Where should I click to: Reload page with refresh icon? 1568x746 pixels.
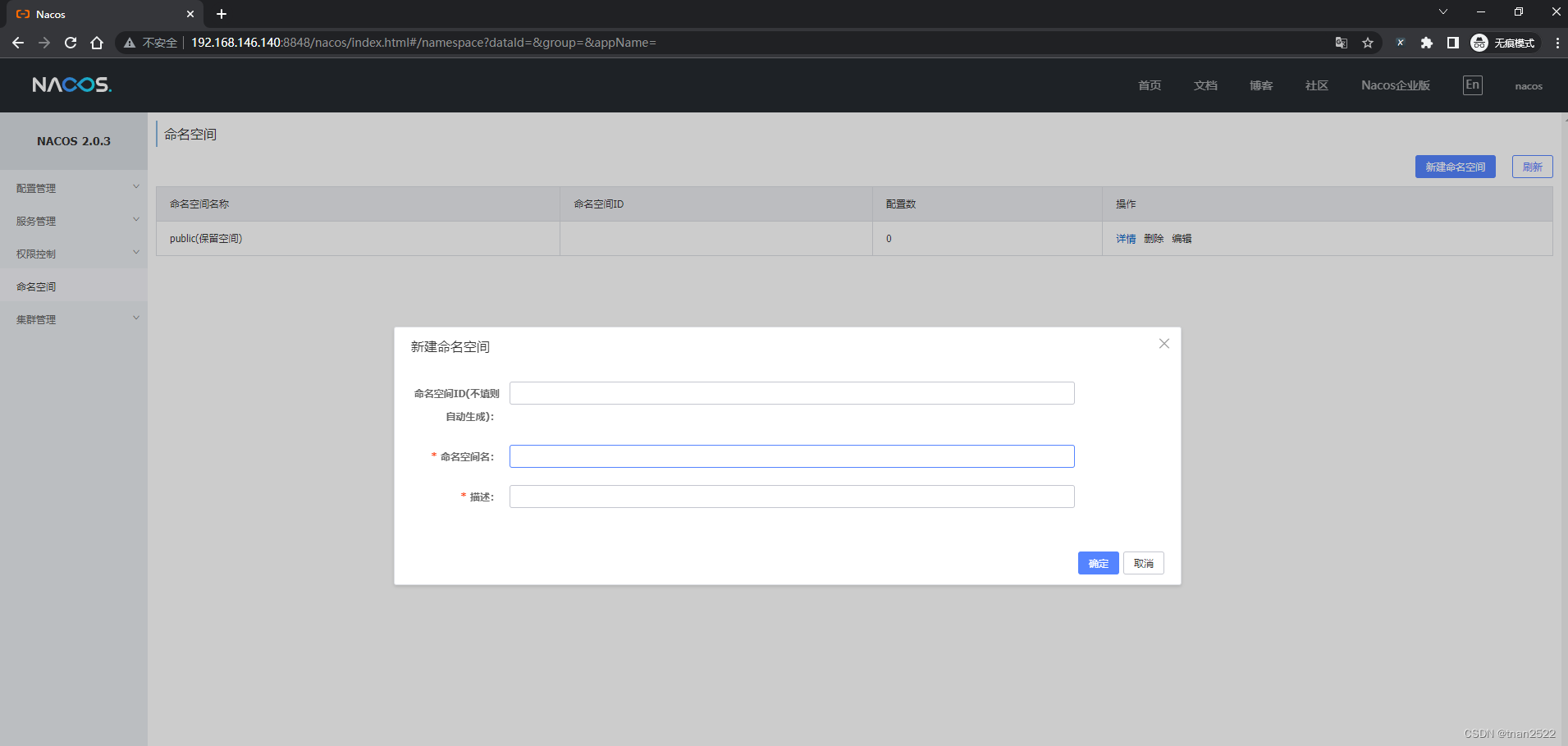(71, 43)
